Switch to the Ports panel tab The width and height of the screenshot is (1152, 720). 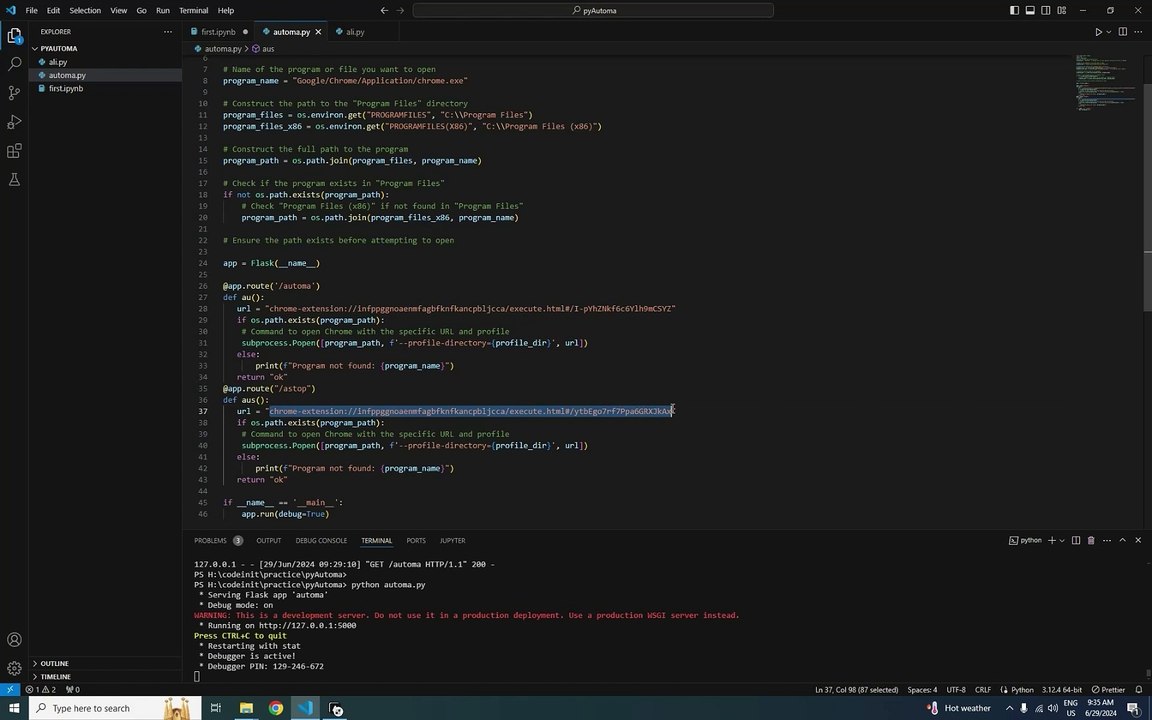point(416,541)
